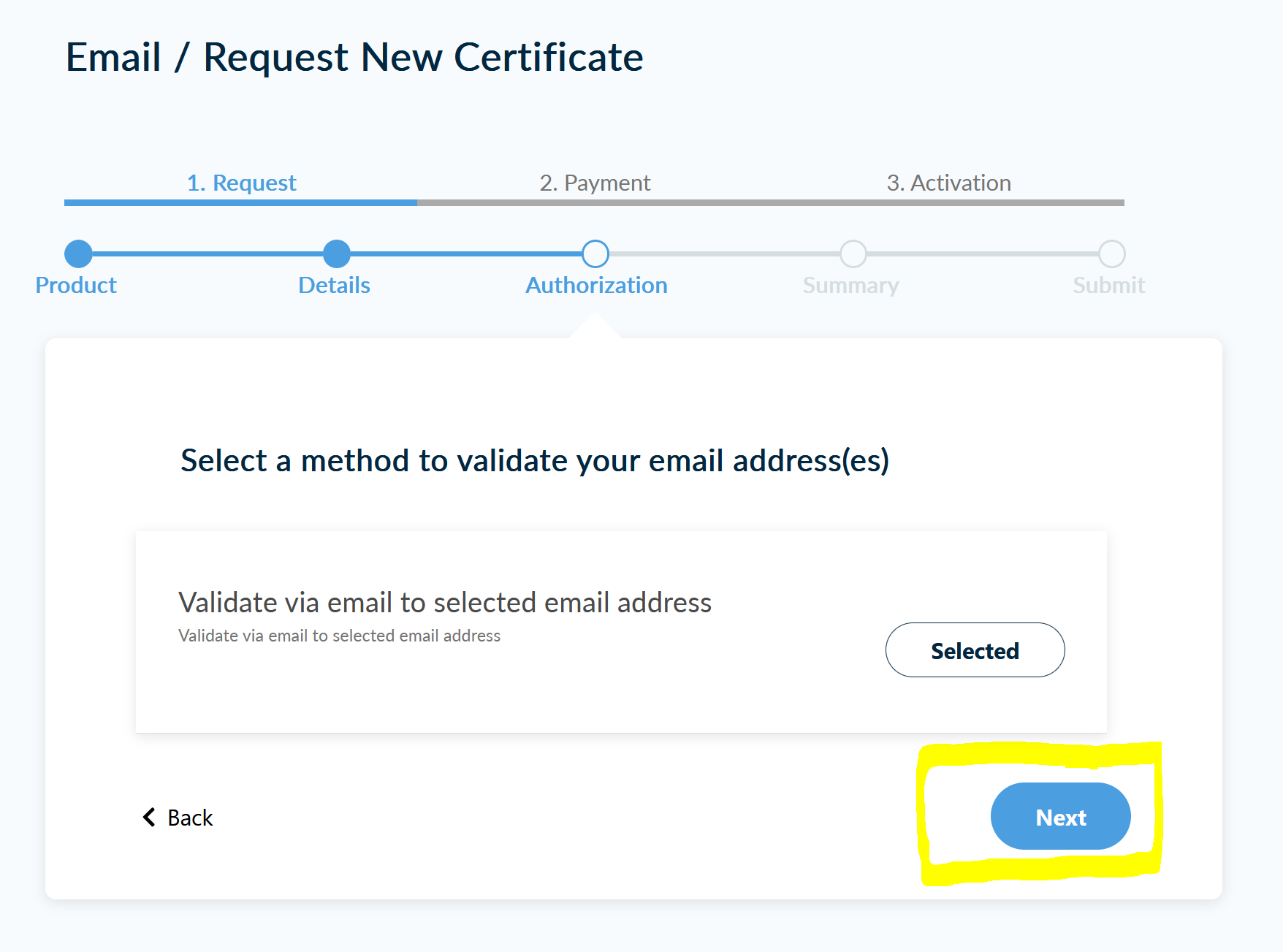This screenshot has height=952, width=1283.
Task: Click the Next button
Action: coord(1060,816)
